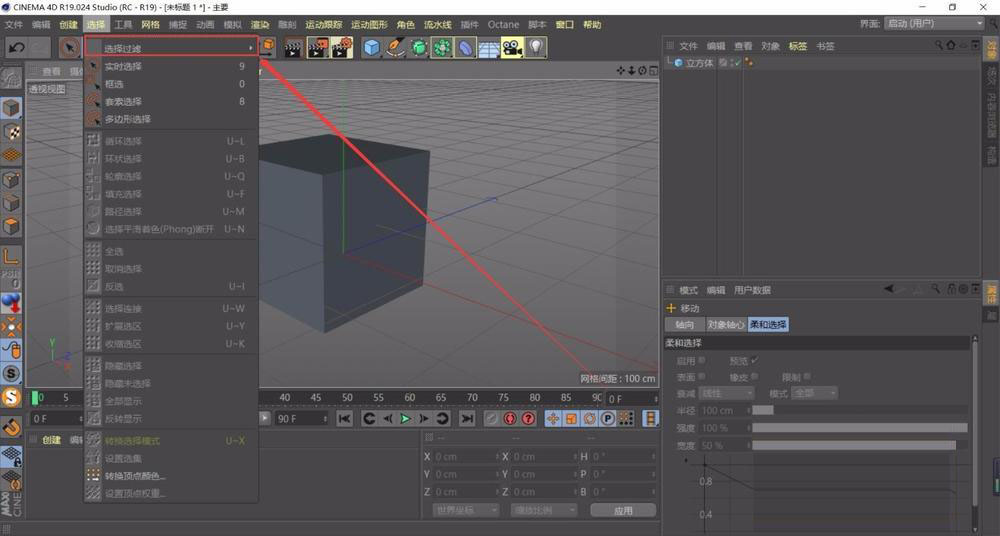Click the film strip timeline icon

(650, 419)
